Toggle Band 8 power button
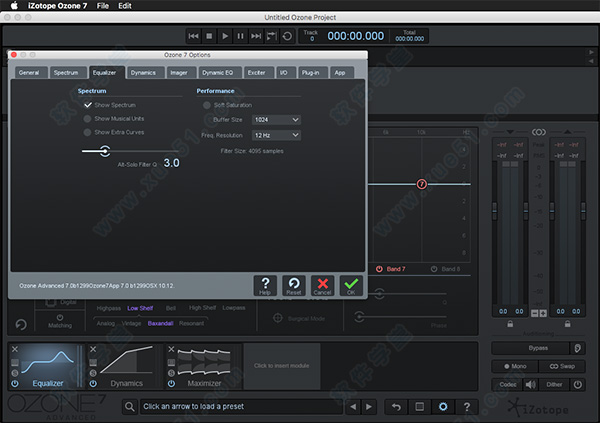 434,269
